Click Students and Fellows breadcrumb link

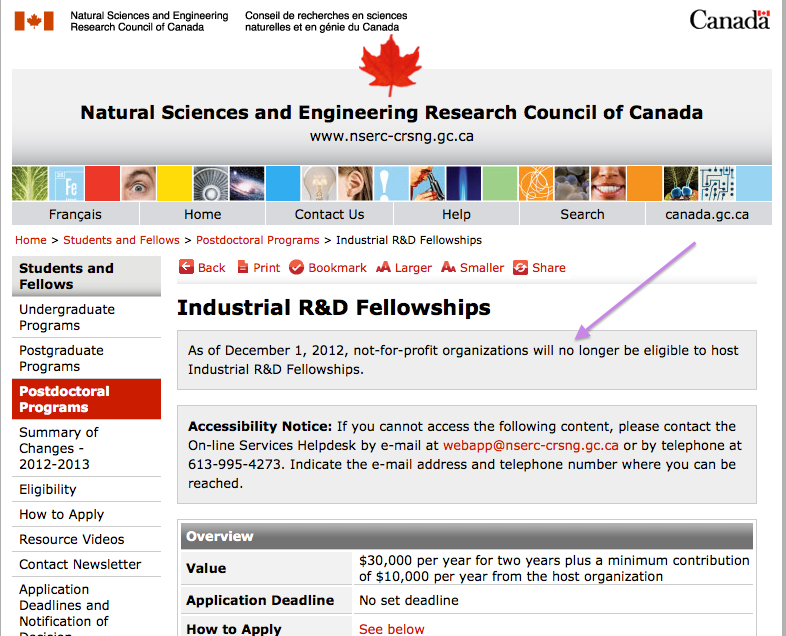121,240
